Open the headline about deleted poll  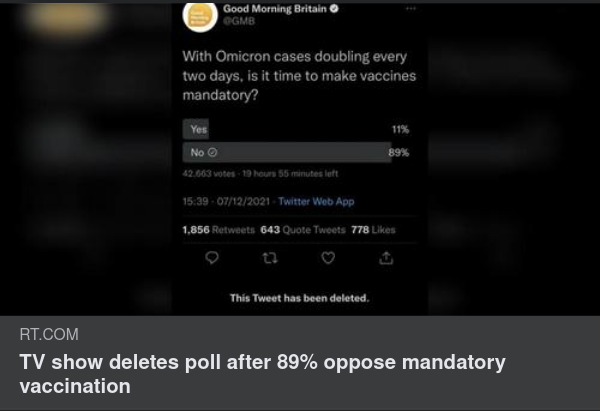click(262, 373)
